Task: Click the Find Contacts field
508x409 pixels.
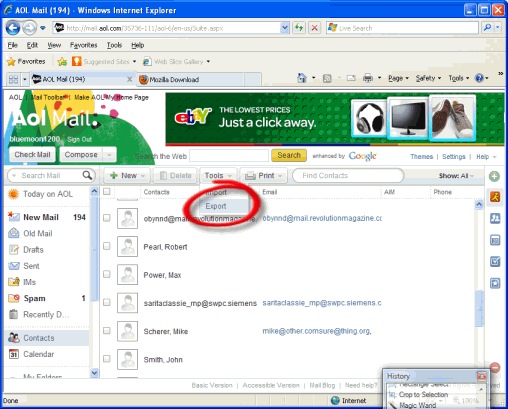Action: tap(348, 176)
